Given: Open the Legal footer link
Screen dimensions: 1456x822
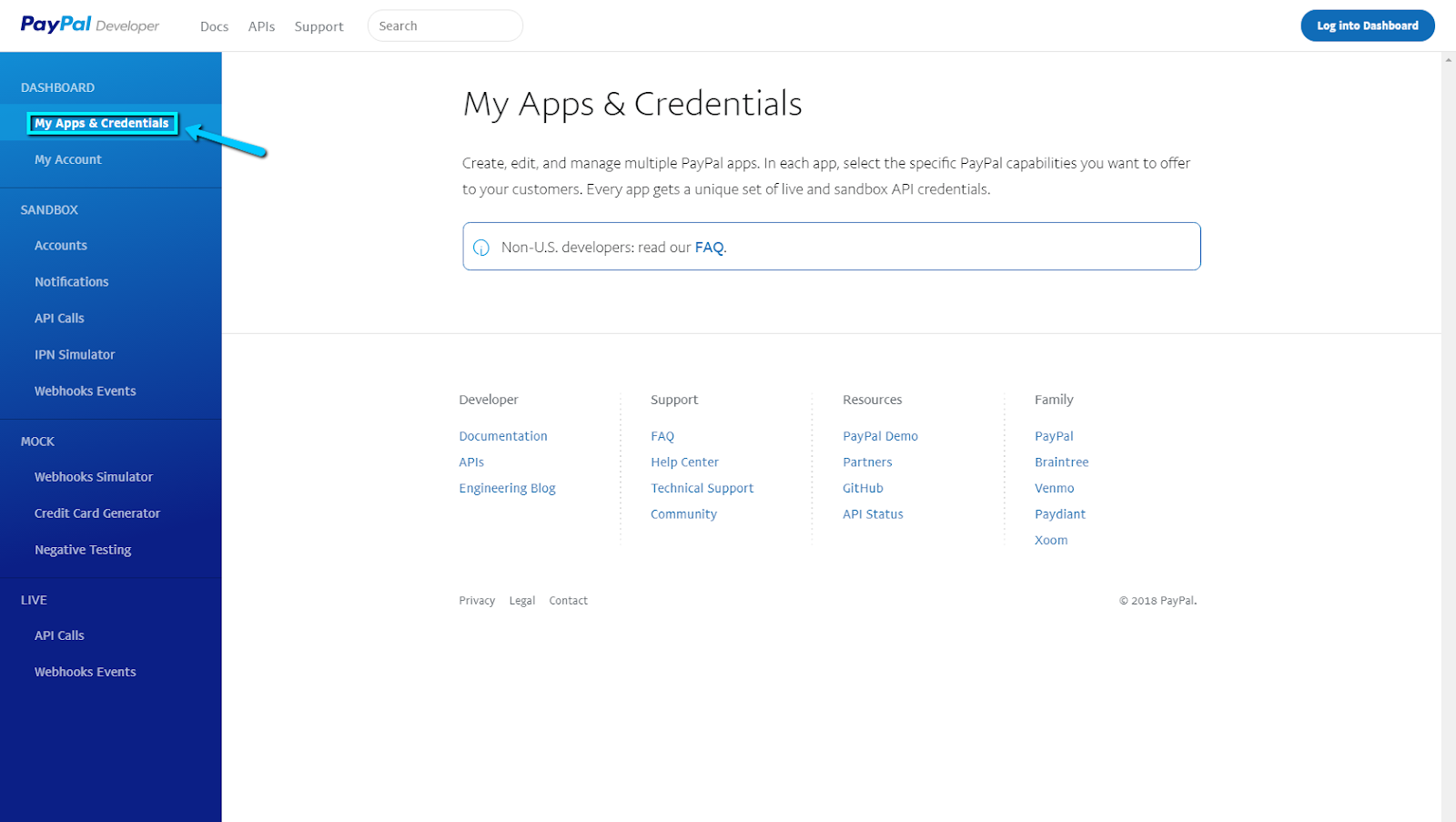Looking at the screenshot, I should click(x=521, y=601).
